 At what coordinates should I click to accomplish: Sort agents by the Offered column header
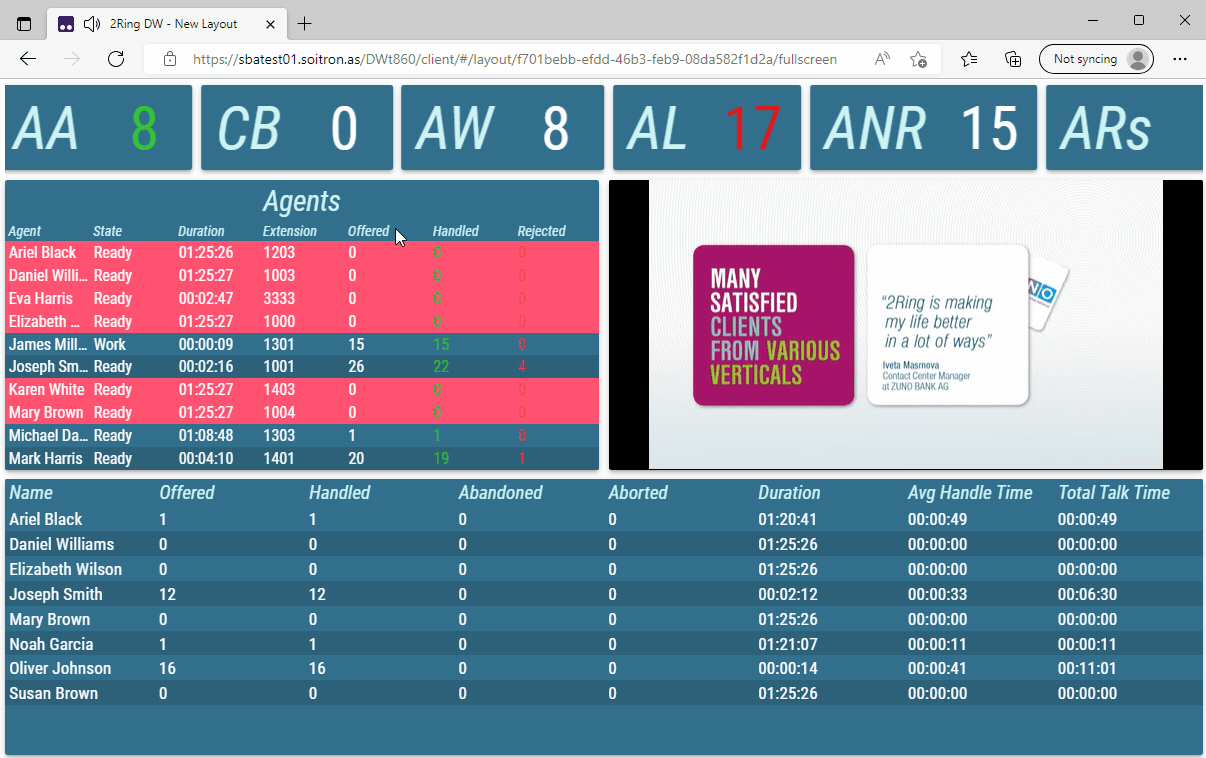(369, 231)
